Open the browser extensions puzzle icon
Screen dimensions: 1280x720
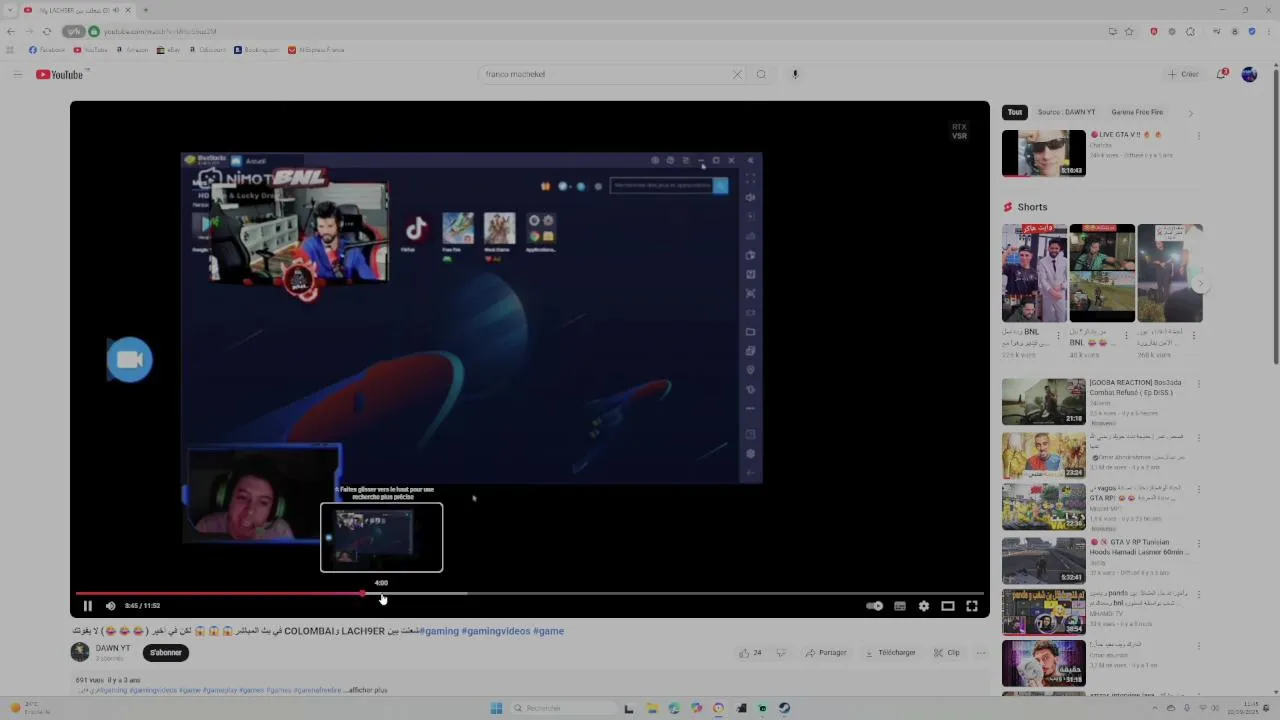[1190, 31]
